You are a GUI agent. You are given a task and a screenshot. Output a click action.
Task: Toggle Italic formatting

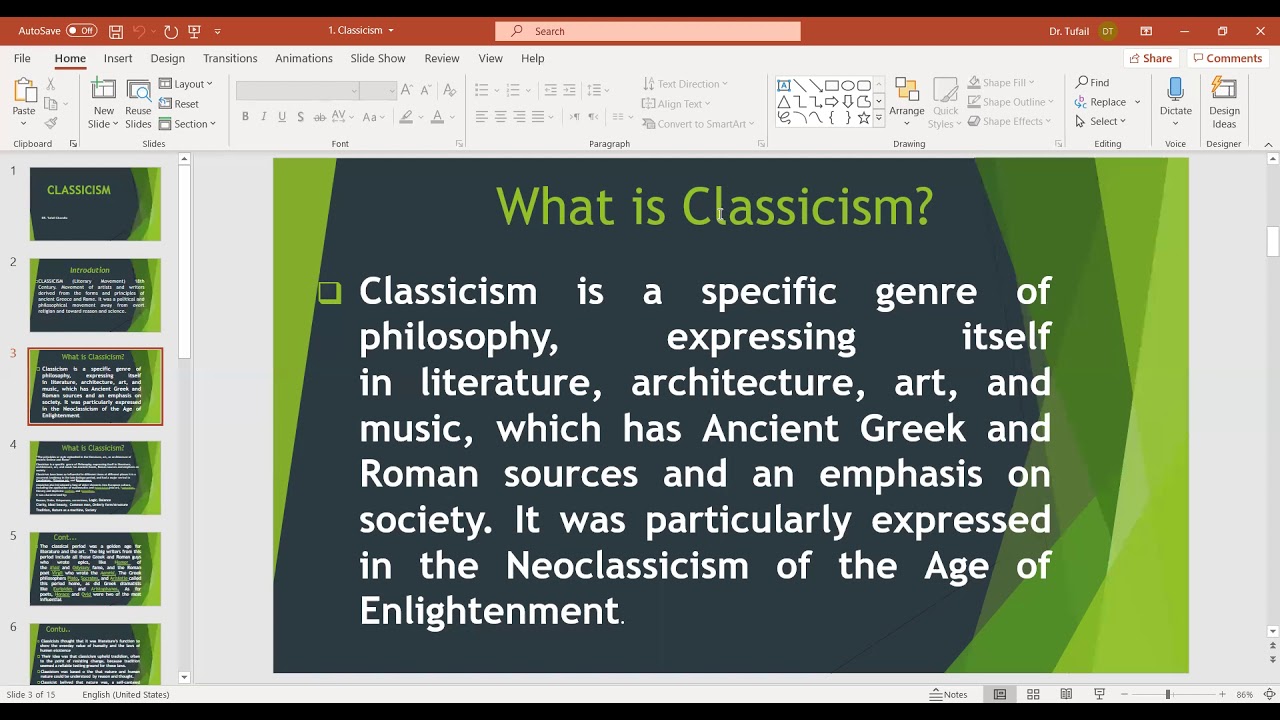pyautogui.click(x=264, y=117)
